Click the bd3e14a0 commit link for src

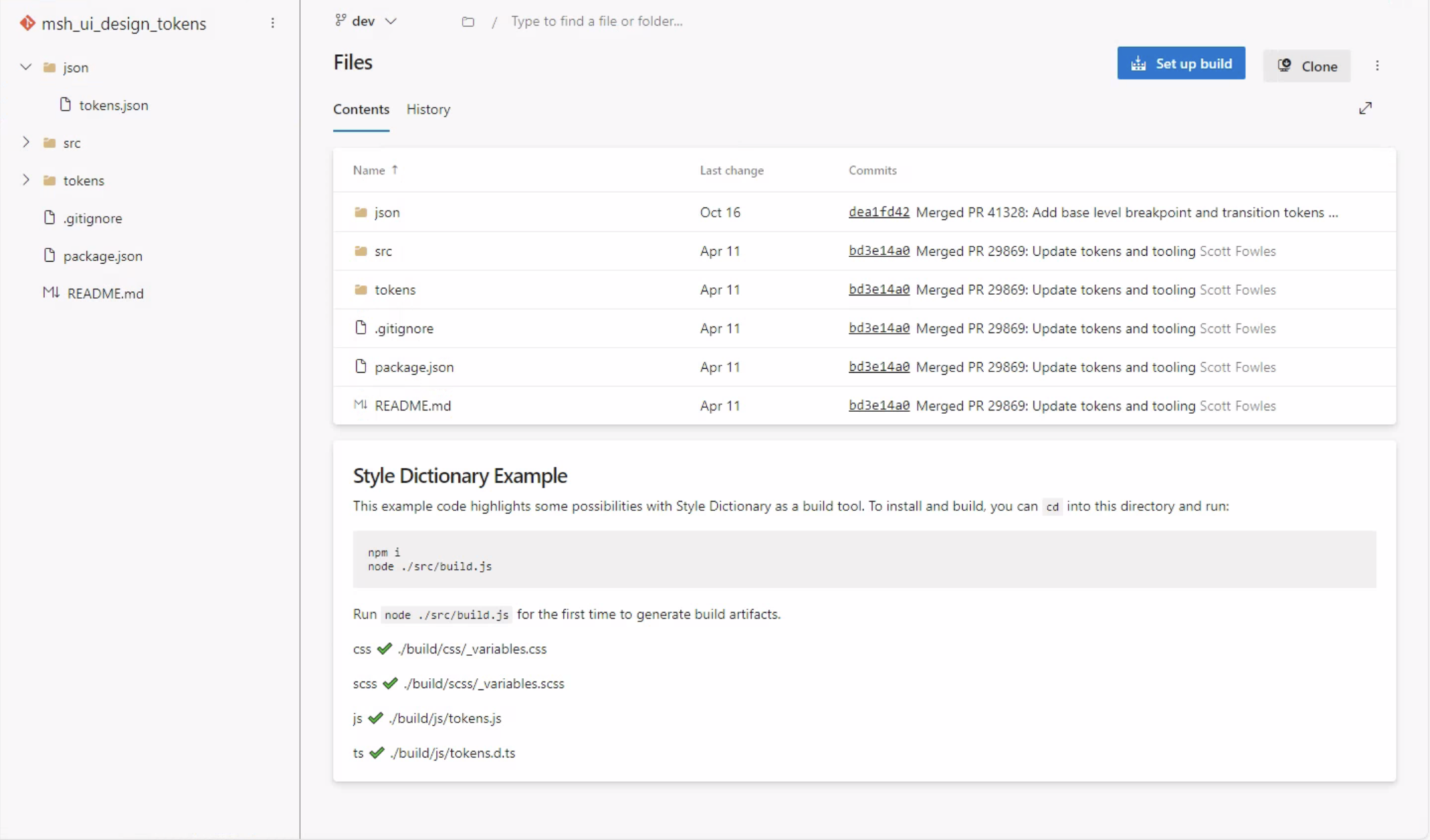[x=879, y=251]
